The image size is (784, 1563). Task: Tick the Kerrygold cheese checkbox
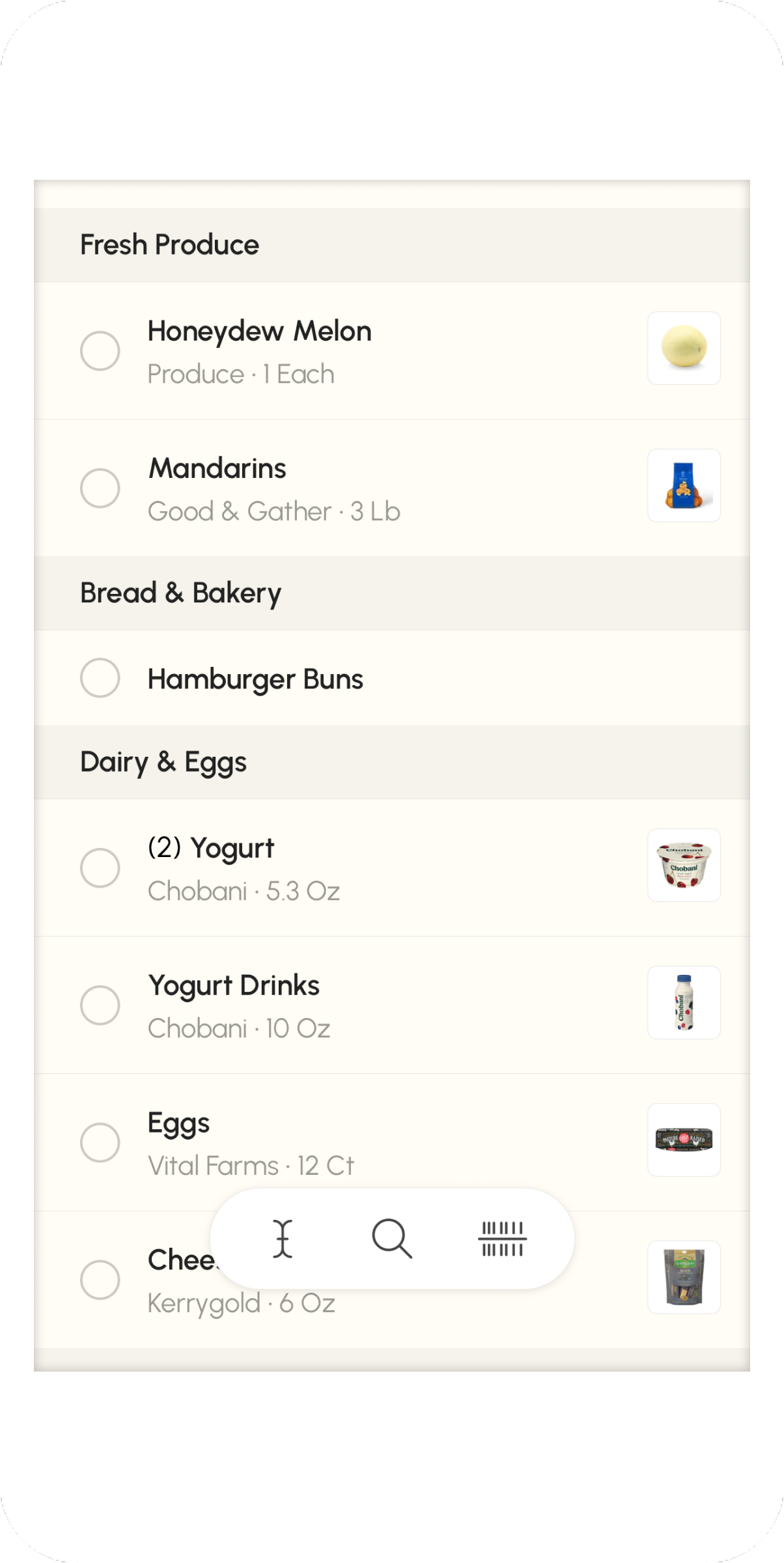[100, 1280]
